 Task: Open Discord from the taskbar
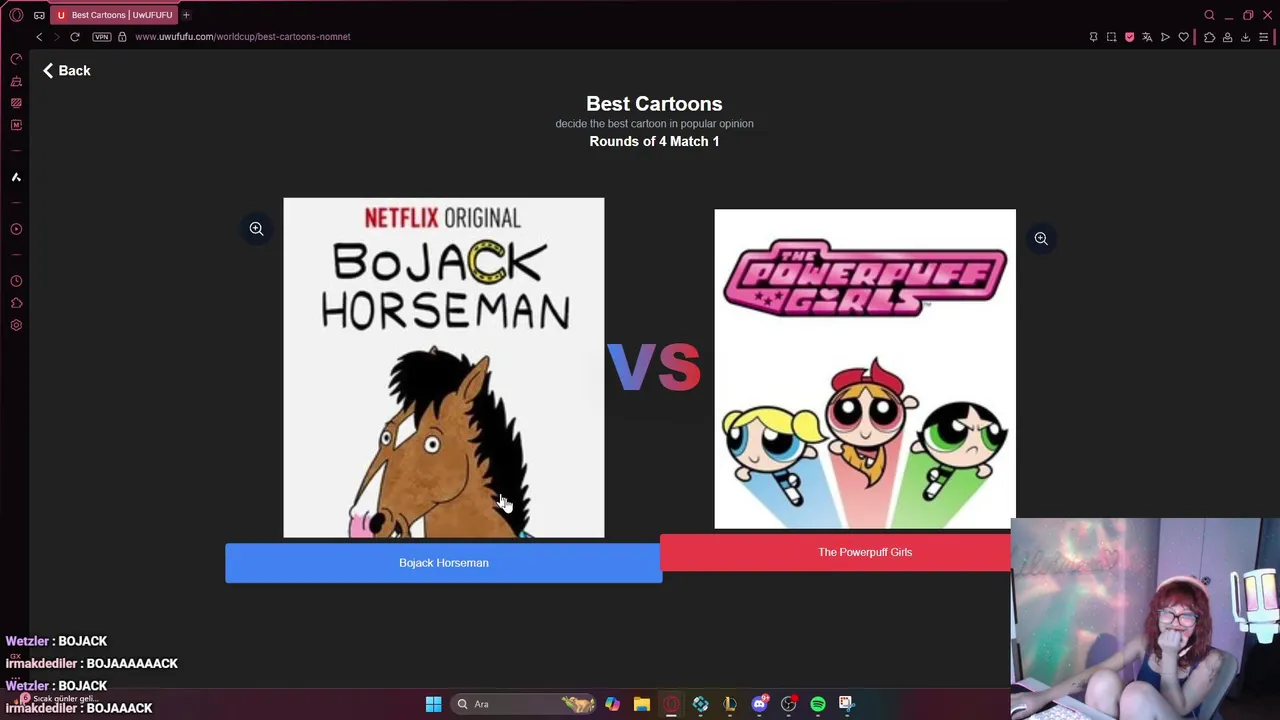point(759,704)
